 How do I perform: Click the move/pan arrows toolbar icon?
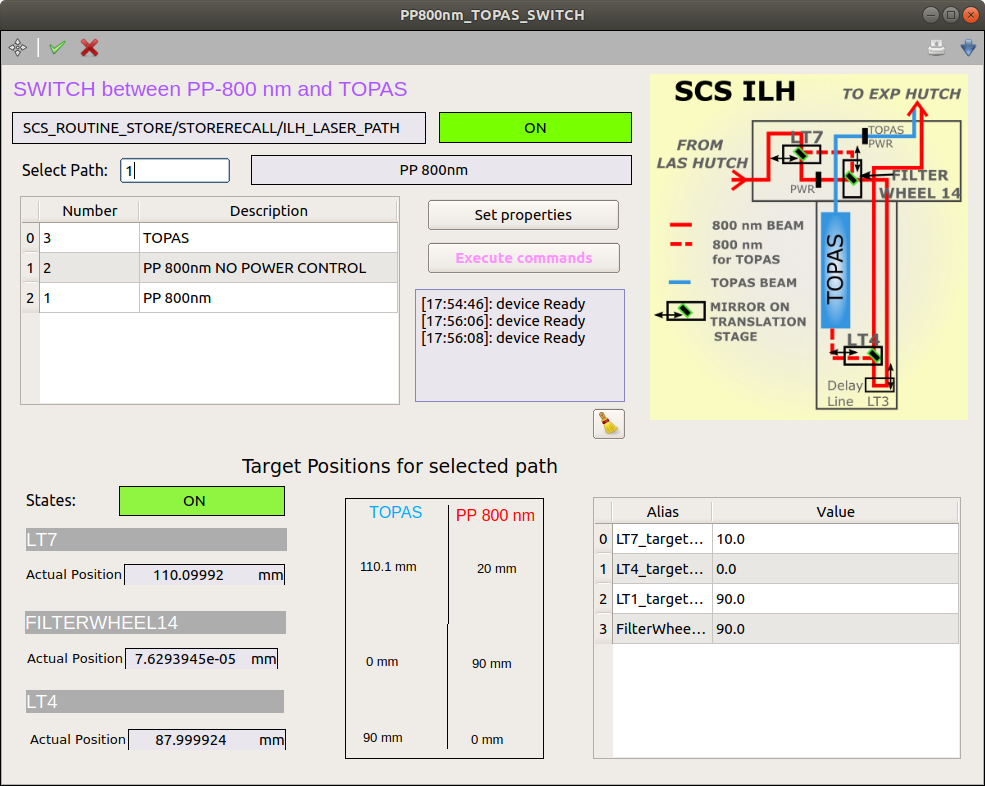coord(18,47)
